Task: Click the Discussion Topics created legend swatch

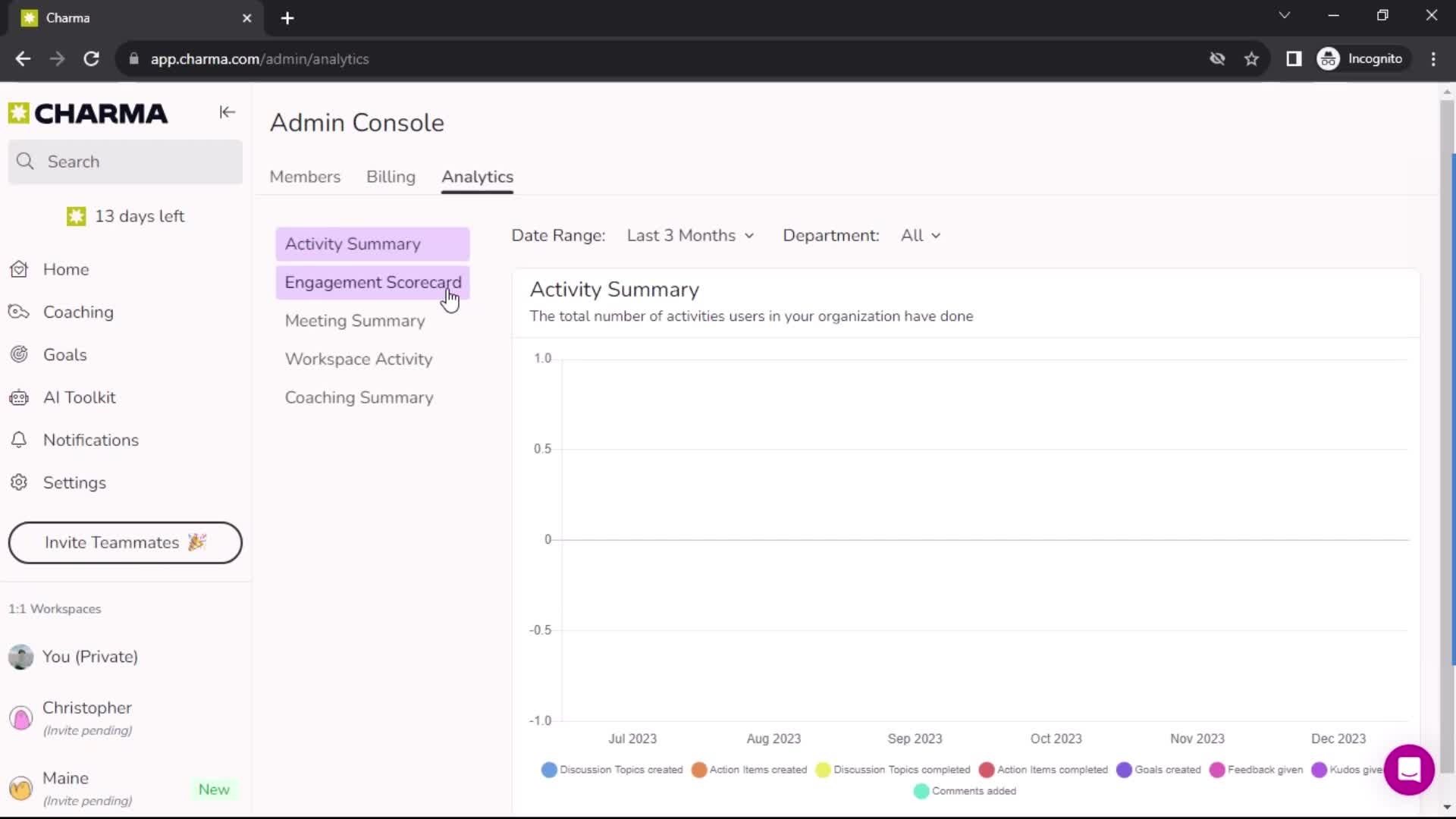Action: click(x=549, y=769)
